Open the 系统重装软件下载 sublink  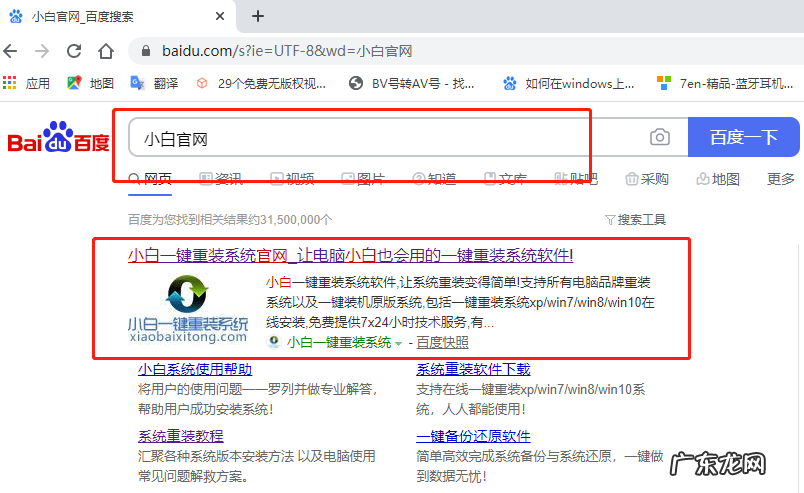click(x=473, y=369)
